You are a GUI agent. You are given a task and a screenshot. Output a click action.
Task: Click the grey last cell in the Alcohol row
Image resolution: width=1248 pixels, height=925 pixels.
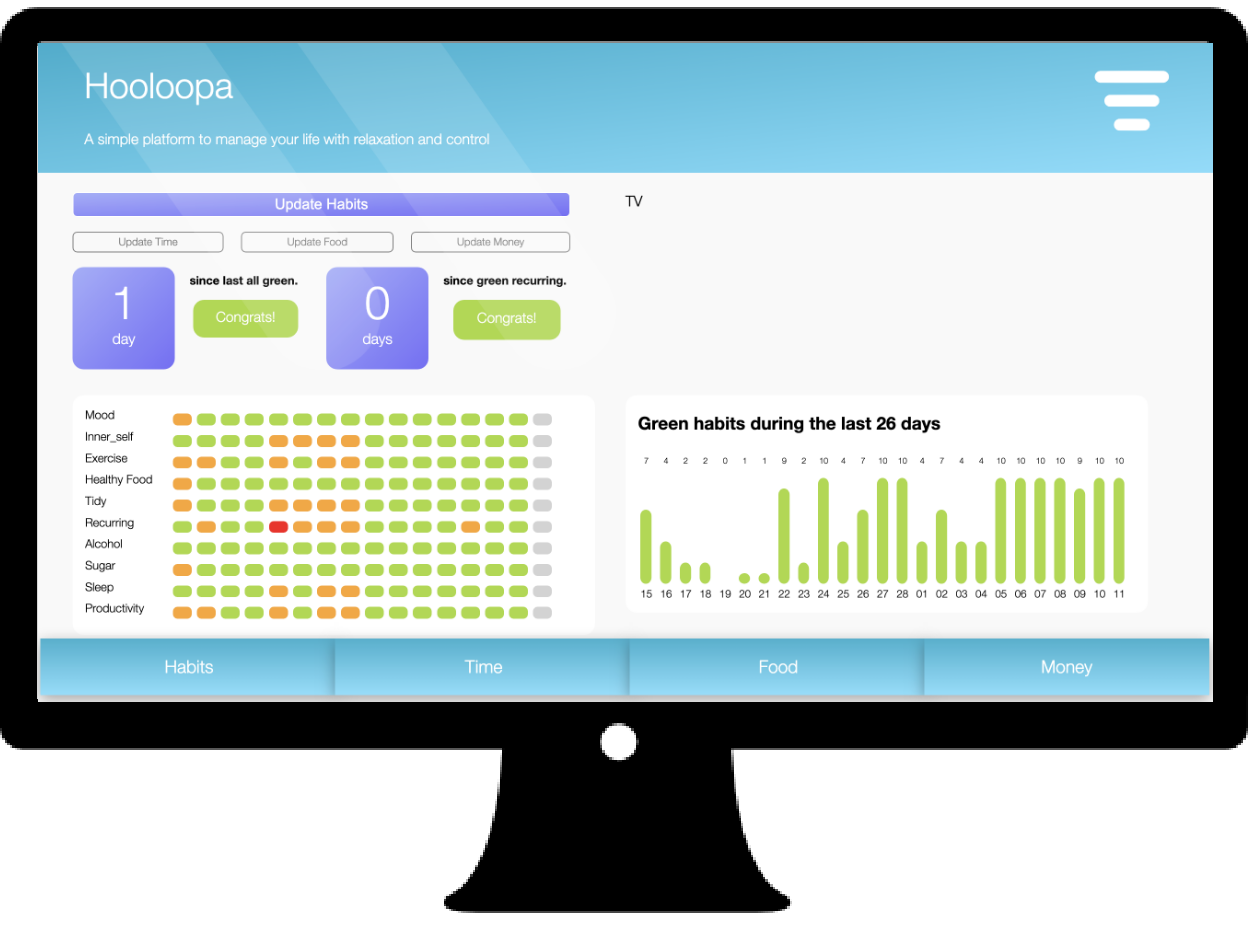542,548
